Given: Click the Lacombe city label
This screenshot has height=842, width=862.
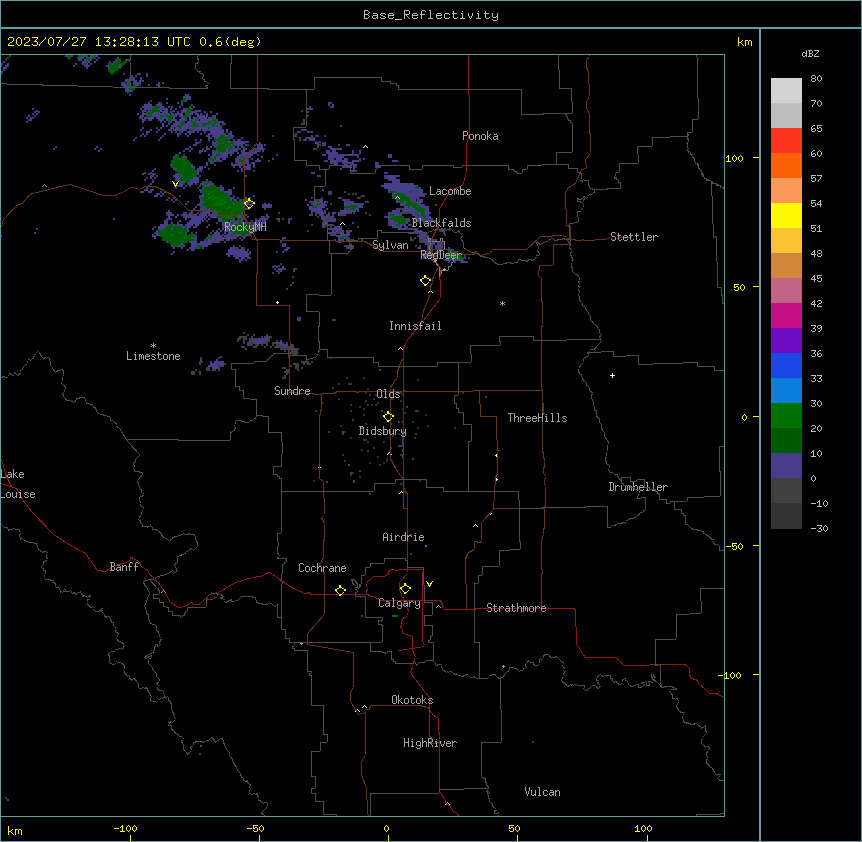Looking at the screenshot, I should 450,191.
